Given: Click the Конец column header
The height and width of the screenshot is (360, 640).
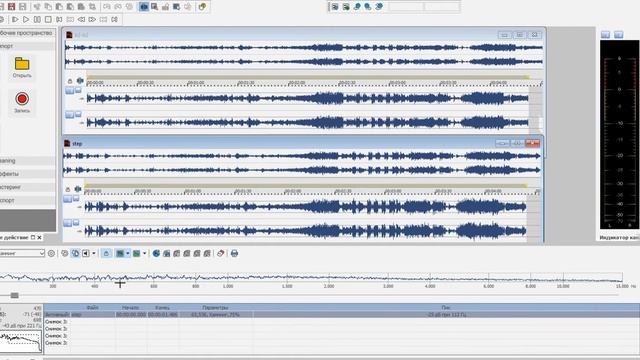Looking at the screenshot, I should [x=162, y=307].
